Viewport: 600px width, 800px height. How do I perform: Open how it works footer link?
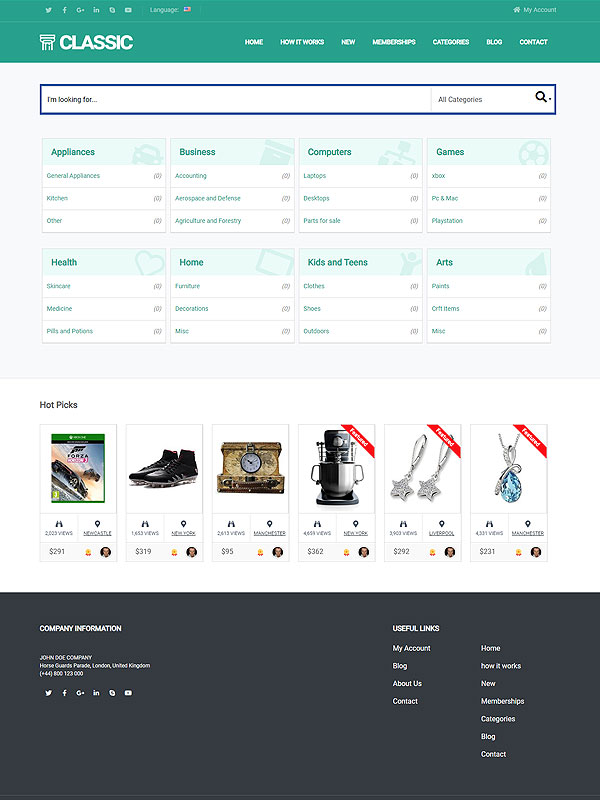coord(501,666)
